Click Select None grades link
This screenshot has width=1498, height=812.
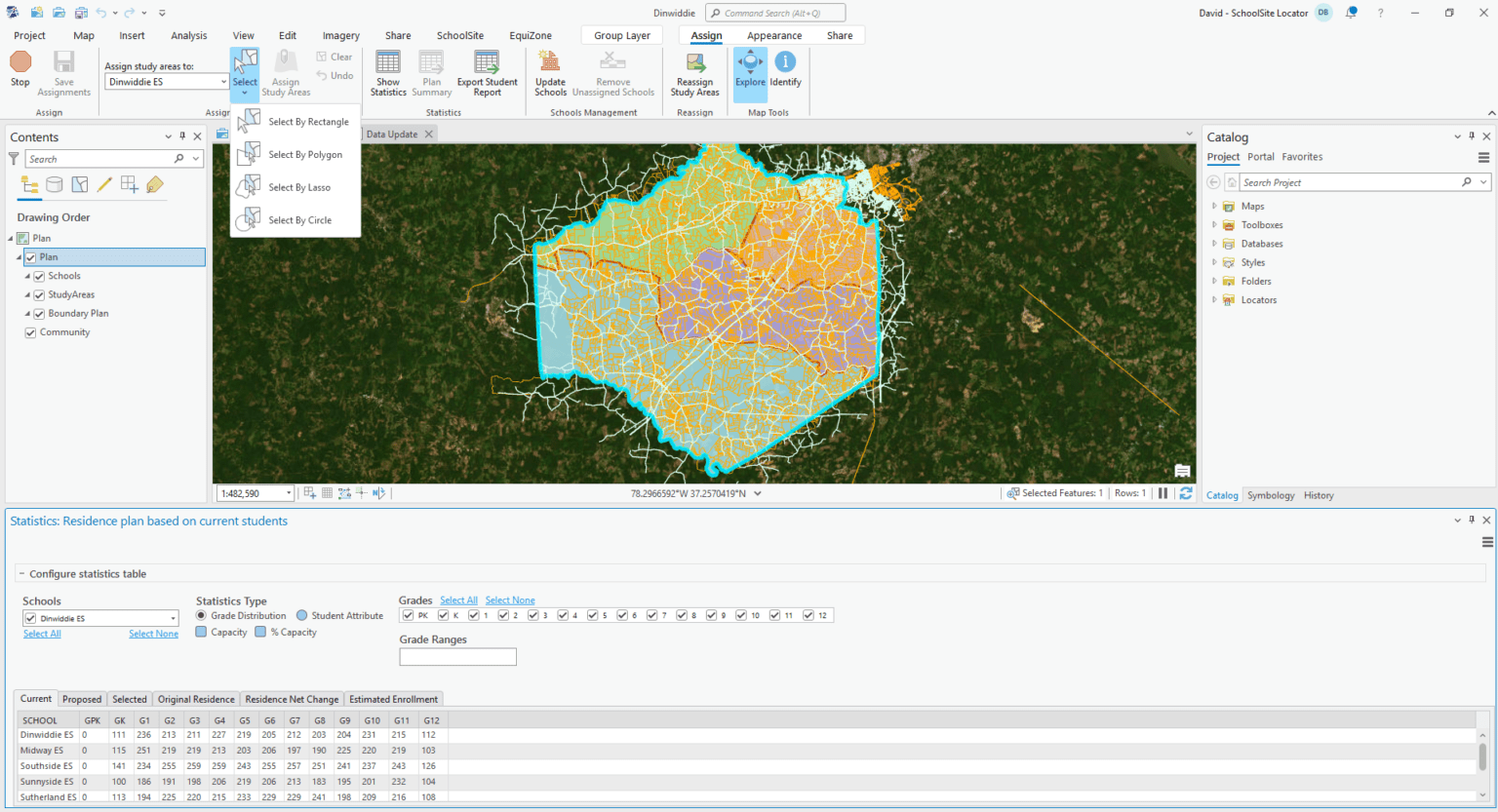tap(510, 600)
